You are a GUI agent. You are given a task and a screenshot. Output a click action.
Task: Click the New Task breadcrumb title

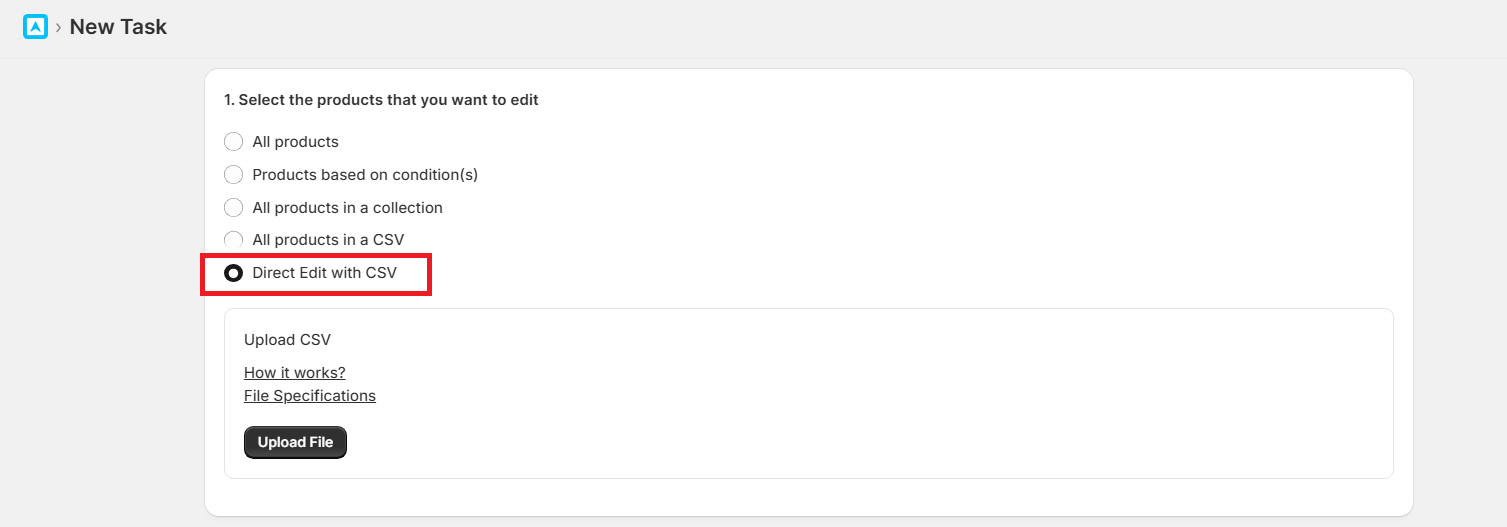pos(118,27)
